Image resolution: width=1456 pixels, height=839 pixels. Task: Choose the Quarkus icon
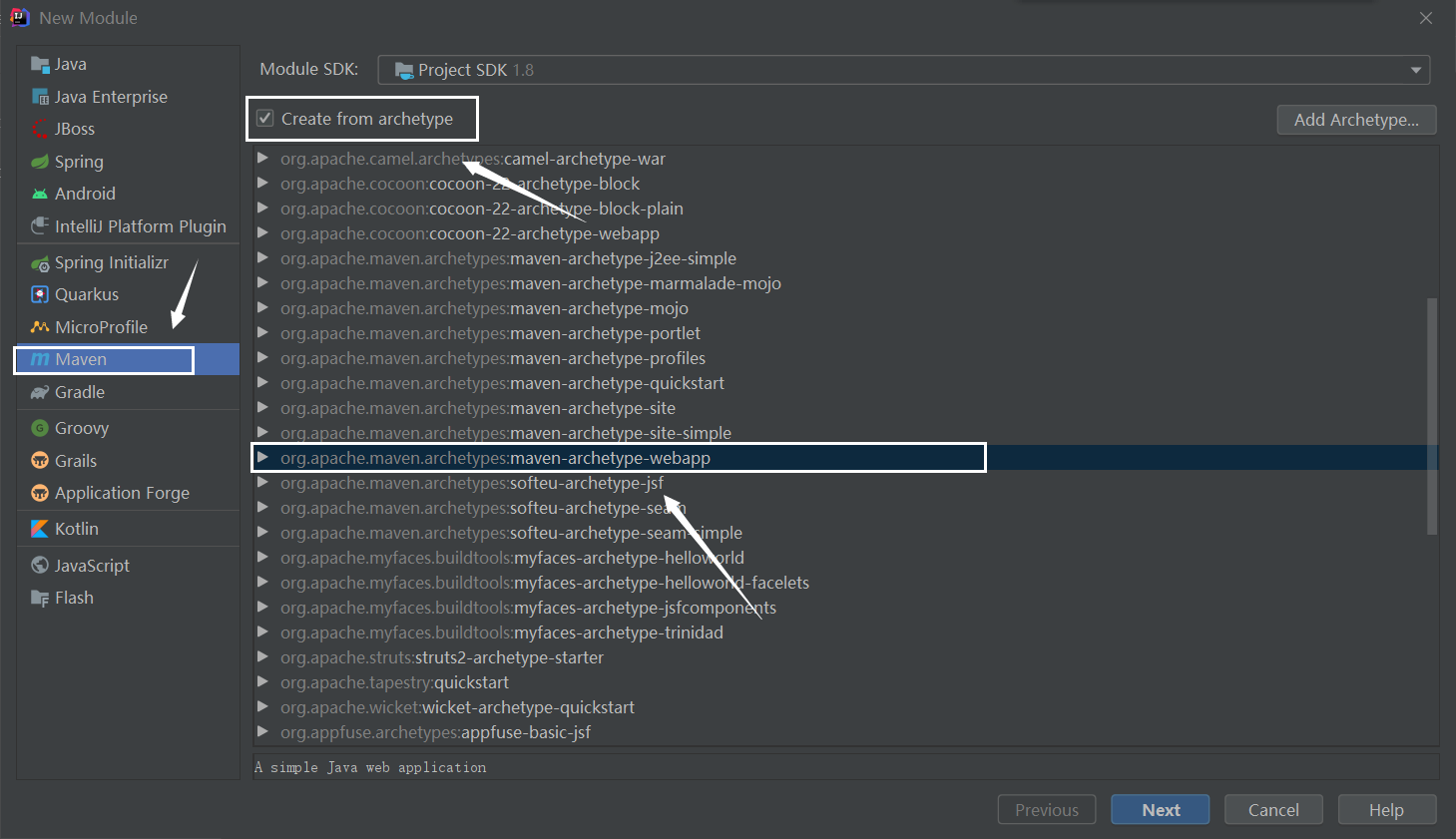click(x=40, y=294)
